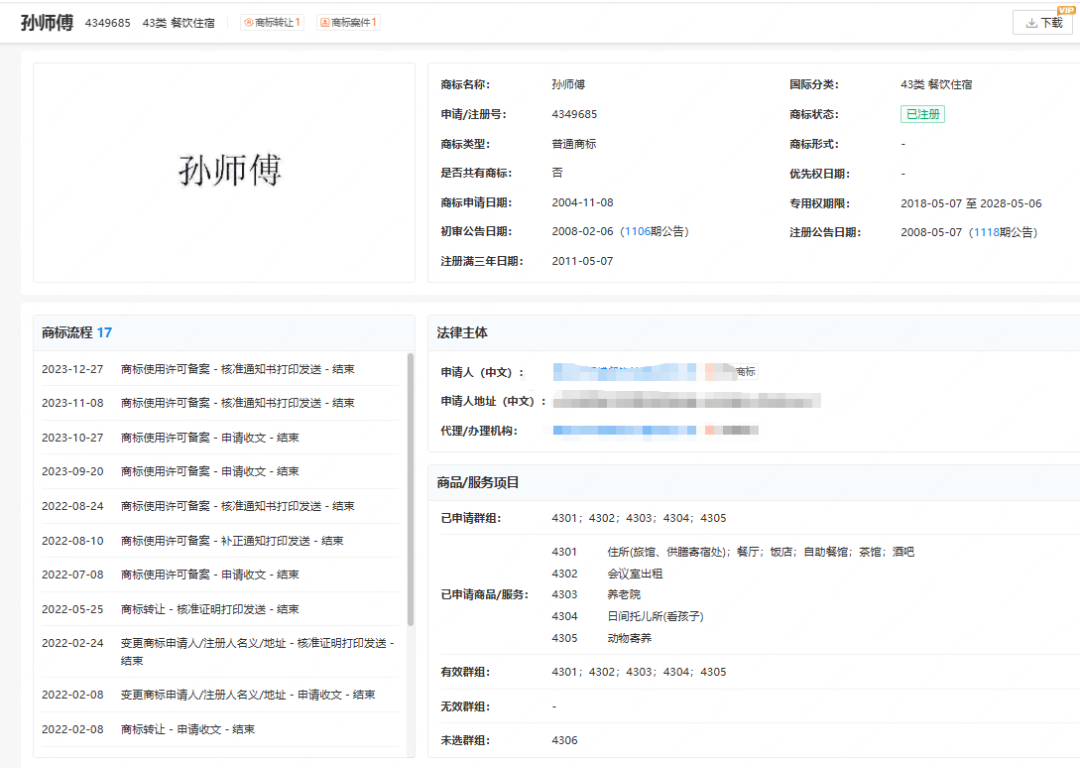The image size is (1080, 768).
Task: Click the 会议室出租 service item
Action: pyautogui.click(x=635, y=573)
